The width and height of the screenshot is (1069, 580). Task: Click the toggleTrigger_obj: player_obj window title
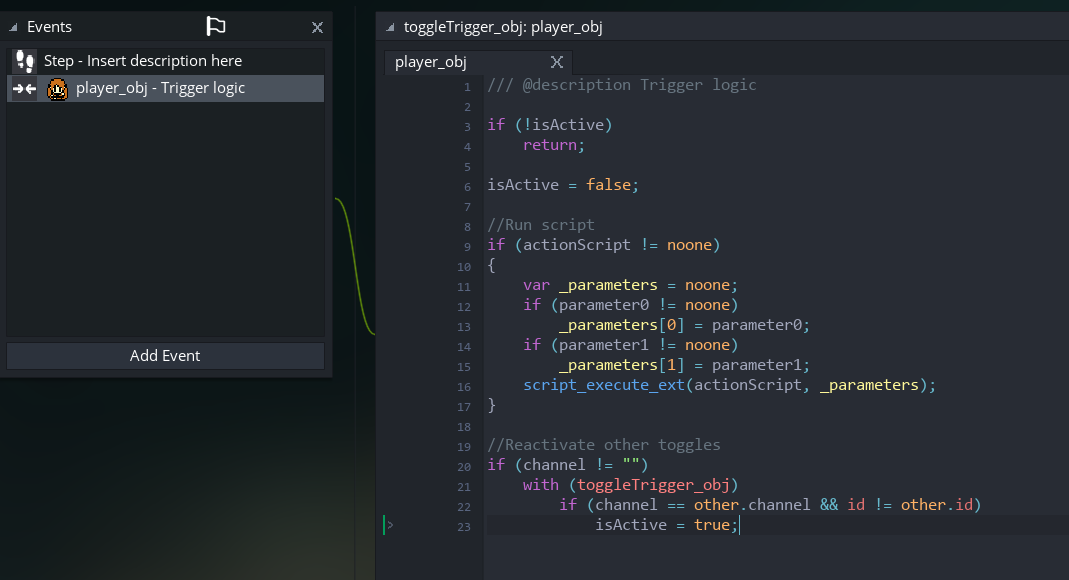tap(503, 27)
